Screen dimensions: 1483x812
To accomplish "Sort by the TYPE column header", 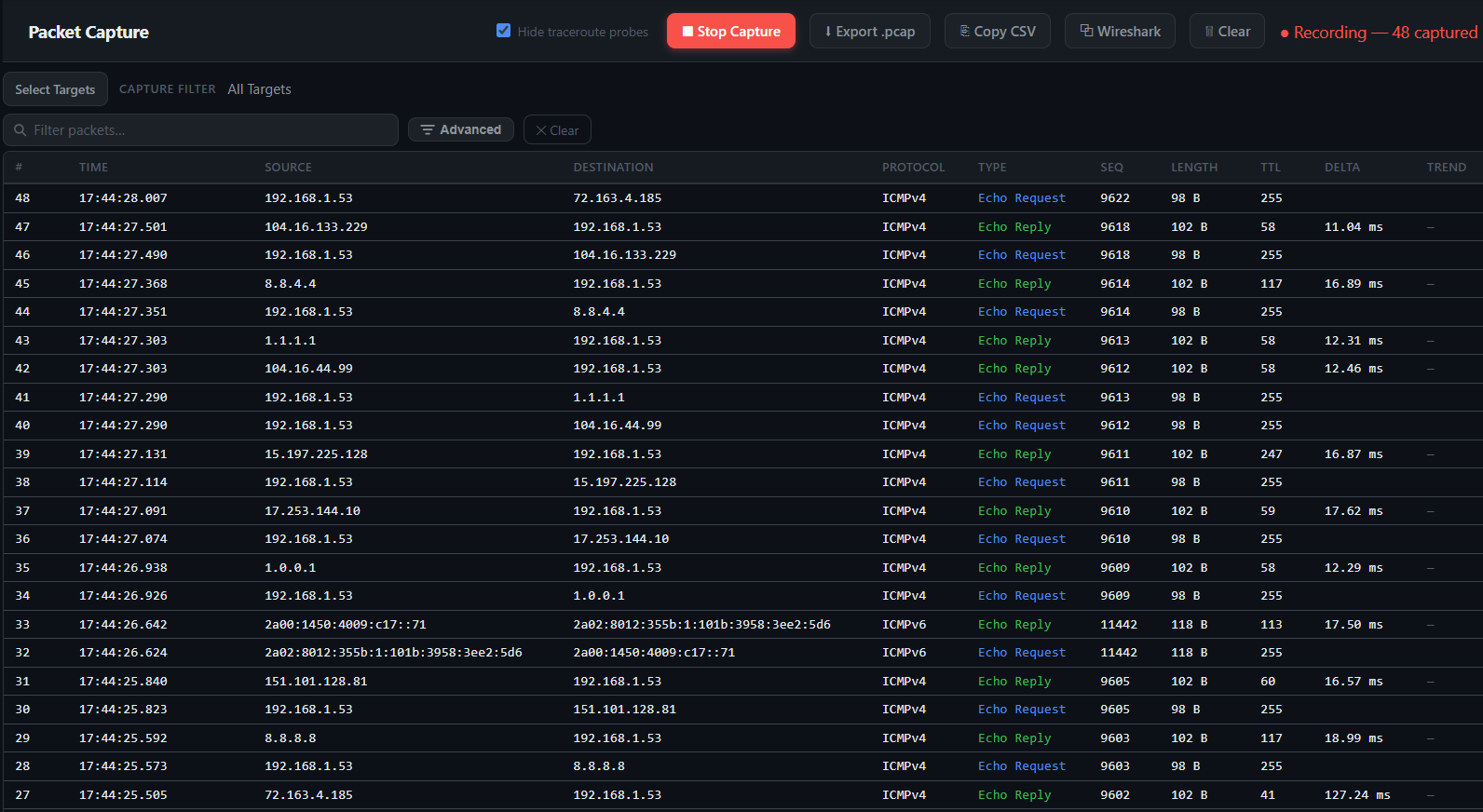I will coord(992,168).
